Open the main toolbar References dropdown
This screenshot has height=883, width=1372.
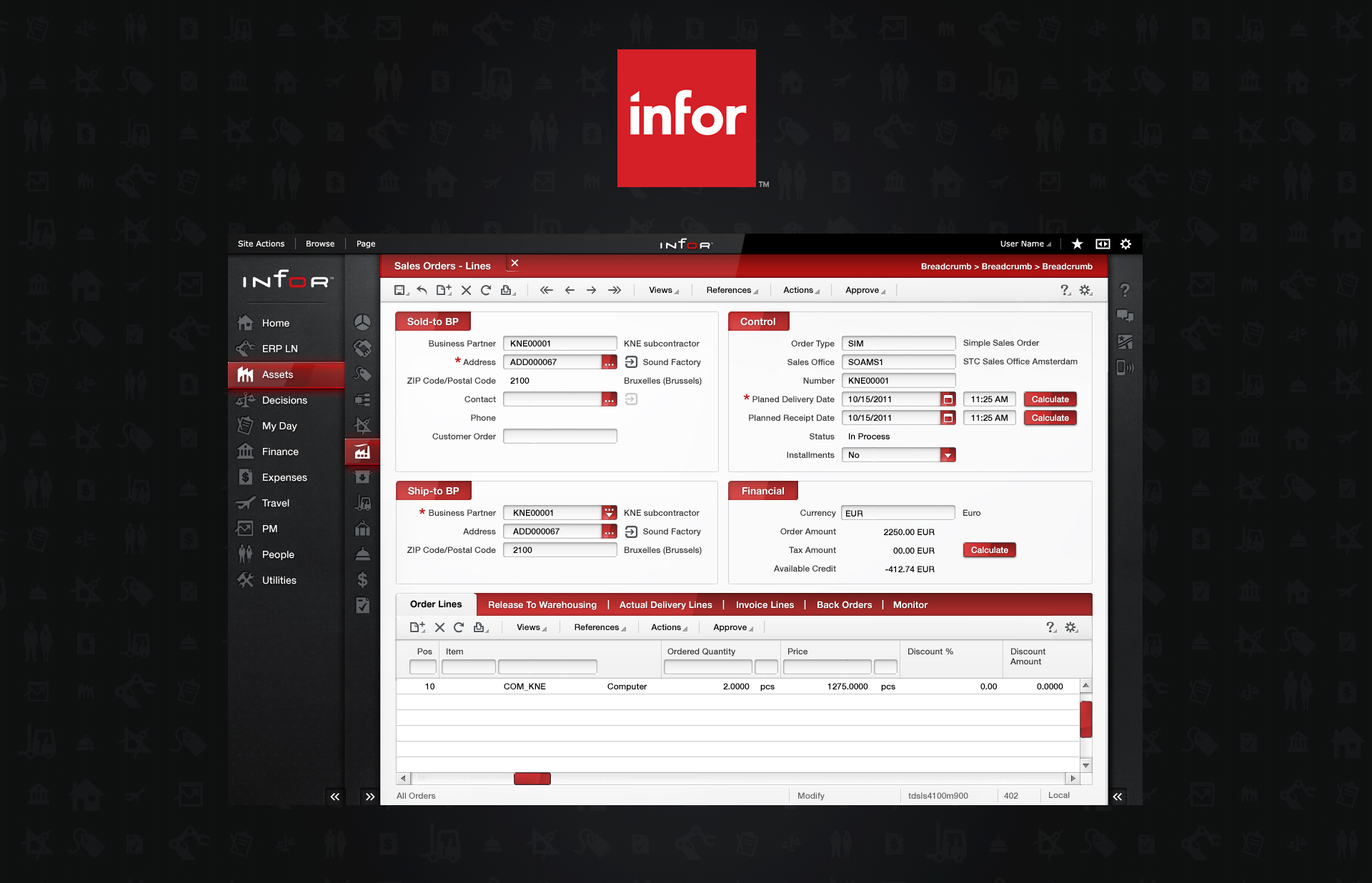pyautogui.click(x=732, y=290)
